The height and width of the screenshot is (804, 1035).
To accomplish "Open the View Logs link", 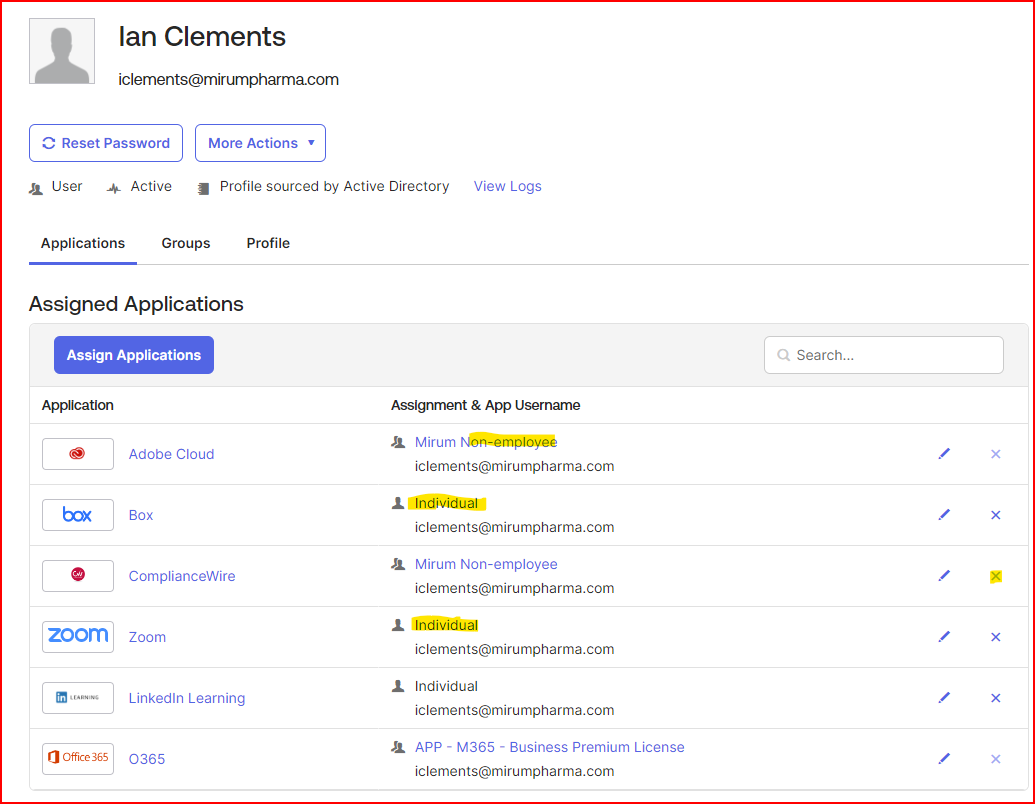I will pyautogui.click(x=508, y=186).
